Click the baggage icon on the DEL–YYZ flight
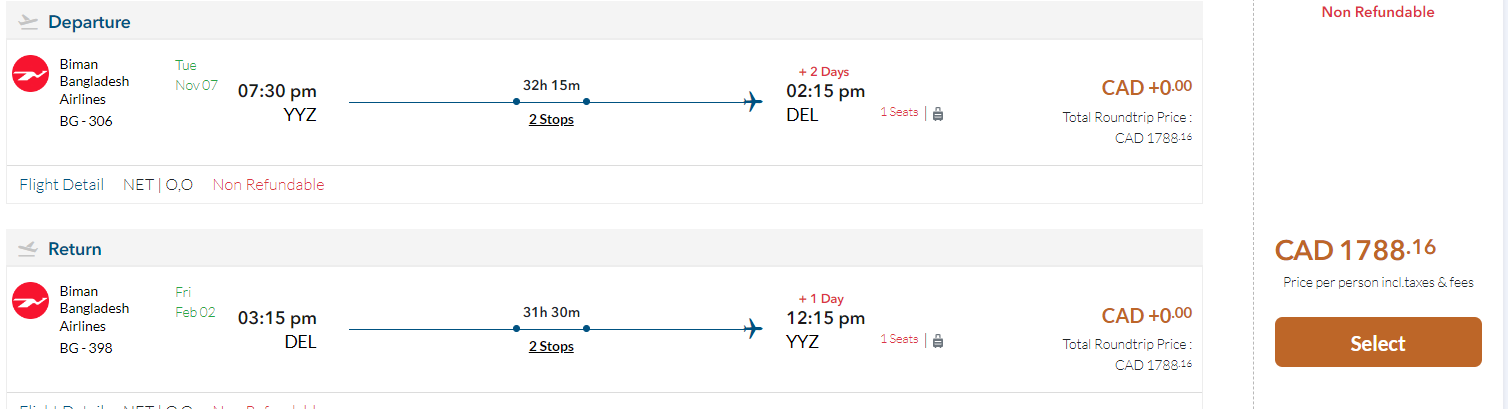Screen dimensions: 1508x409 pos(938,341)
